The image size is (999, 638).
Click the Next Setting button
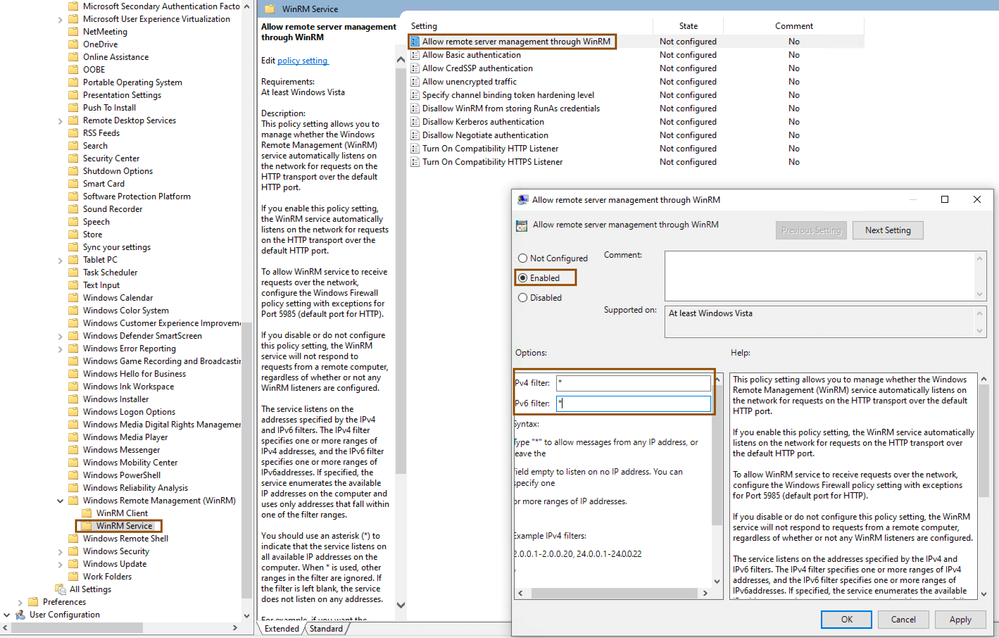click(x=888, y=230)
